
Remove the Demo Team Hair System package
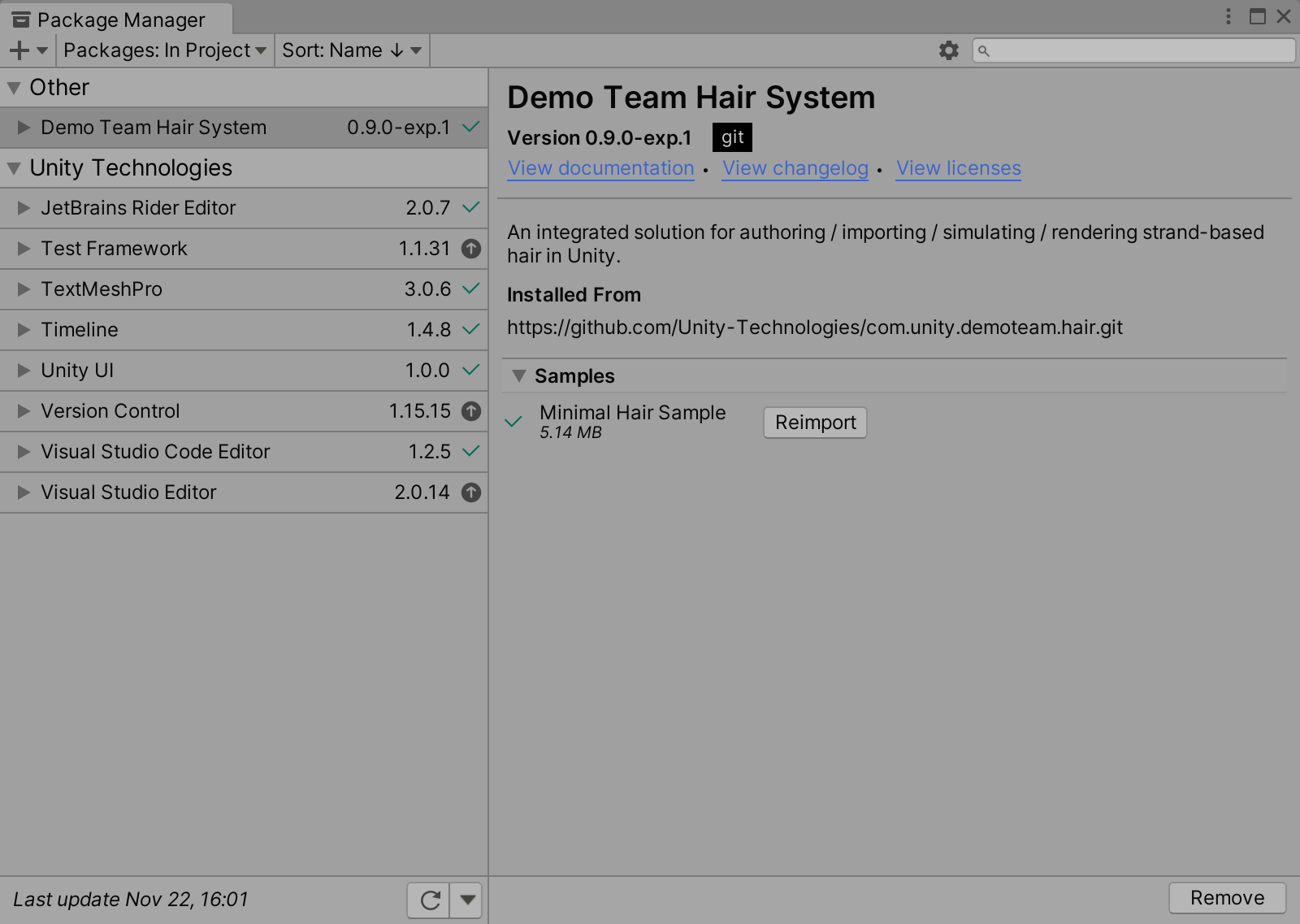(x=1226, y=897)
